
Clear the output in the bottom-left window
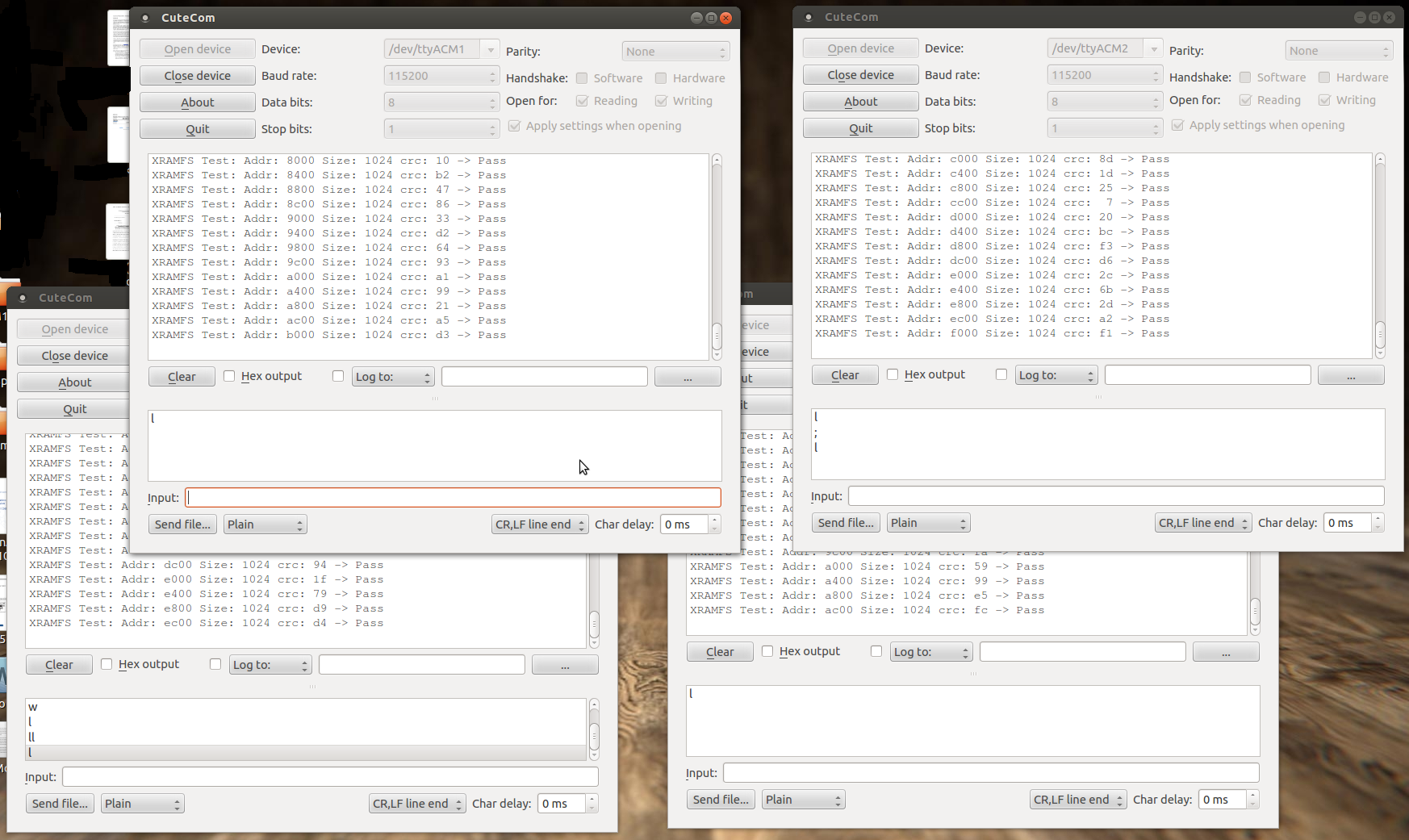click(59, 665)
